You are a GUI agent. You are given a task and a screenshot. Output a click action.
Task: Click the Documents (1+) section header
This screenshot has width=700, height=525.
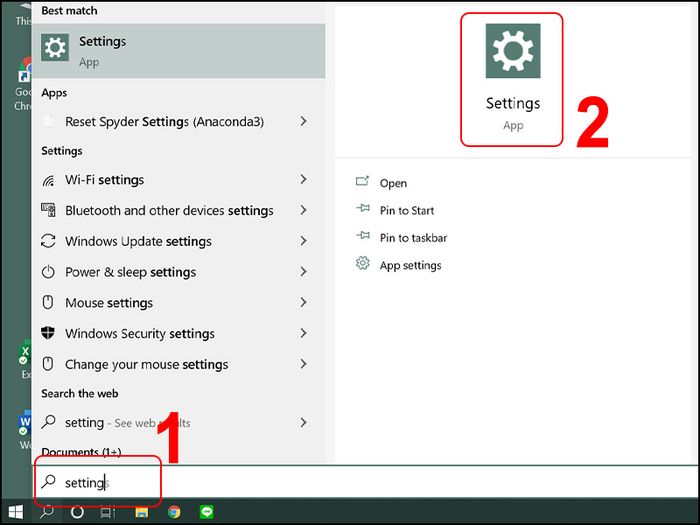(x=81, y=452)
